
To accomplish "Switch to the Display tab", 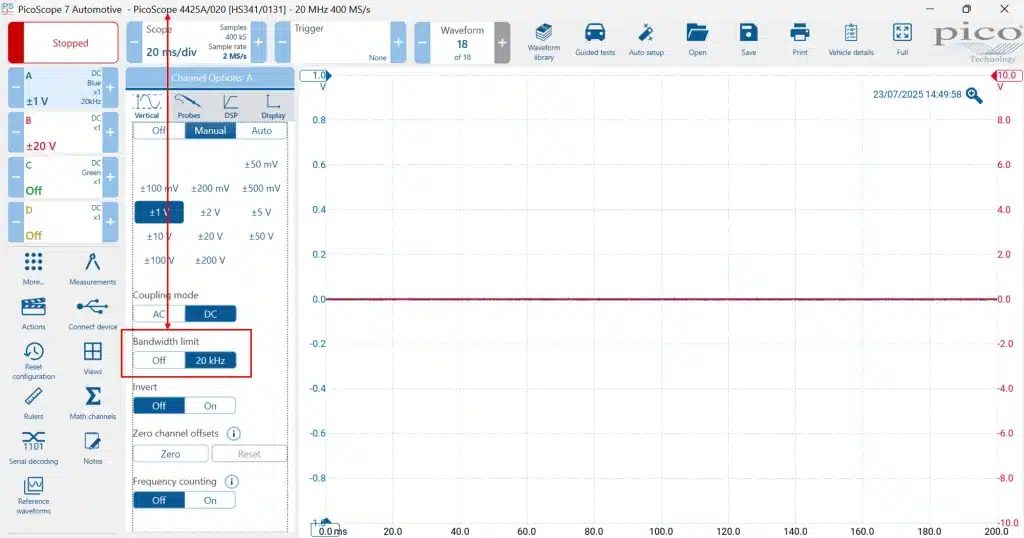I will click(x=273, y=106).
